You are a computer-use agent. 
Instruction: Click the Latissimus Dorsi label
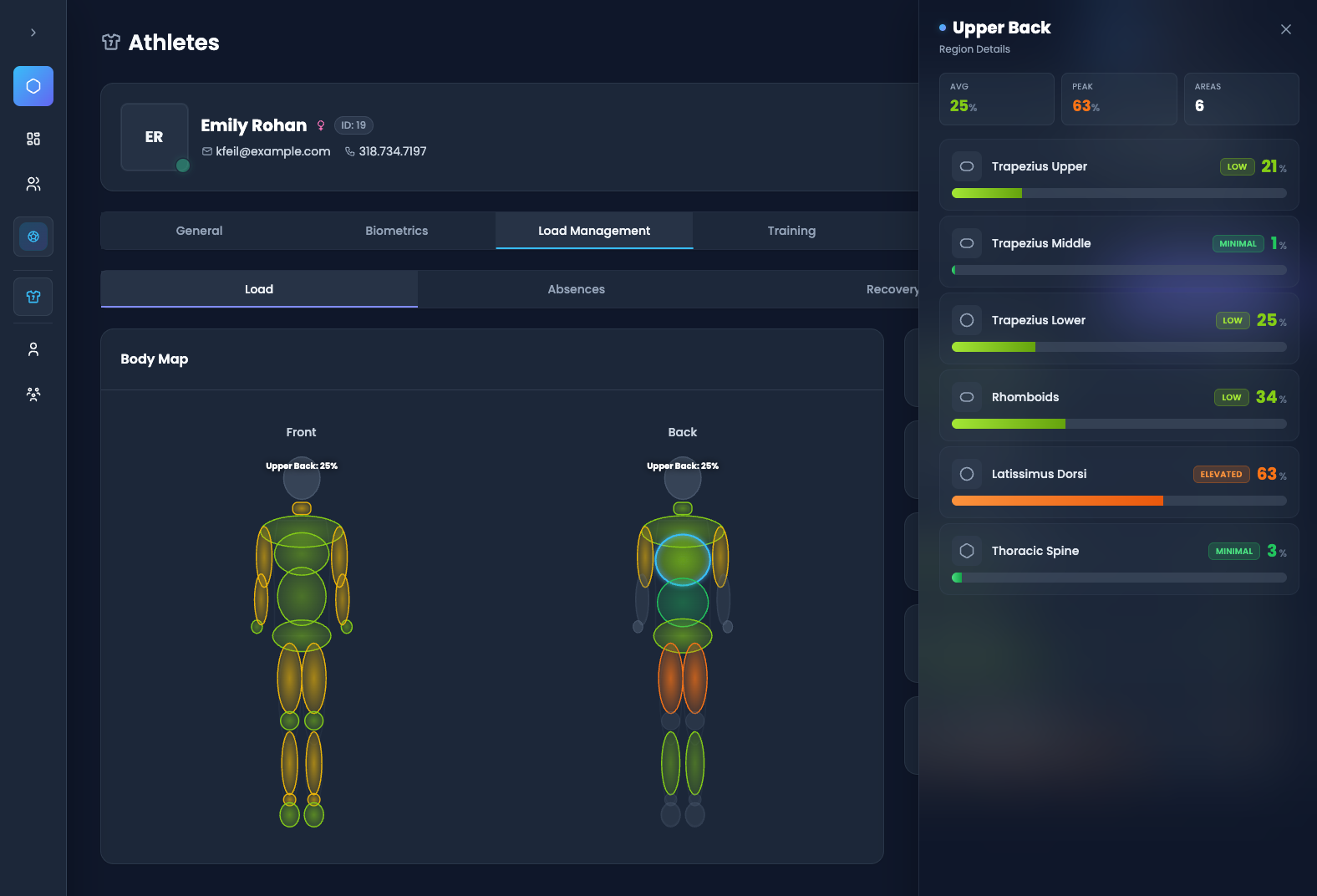pyautogui.click(x=1040, y=474)
